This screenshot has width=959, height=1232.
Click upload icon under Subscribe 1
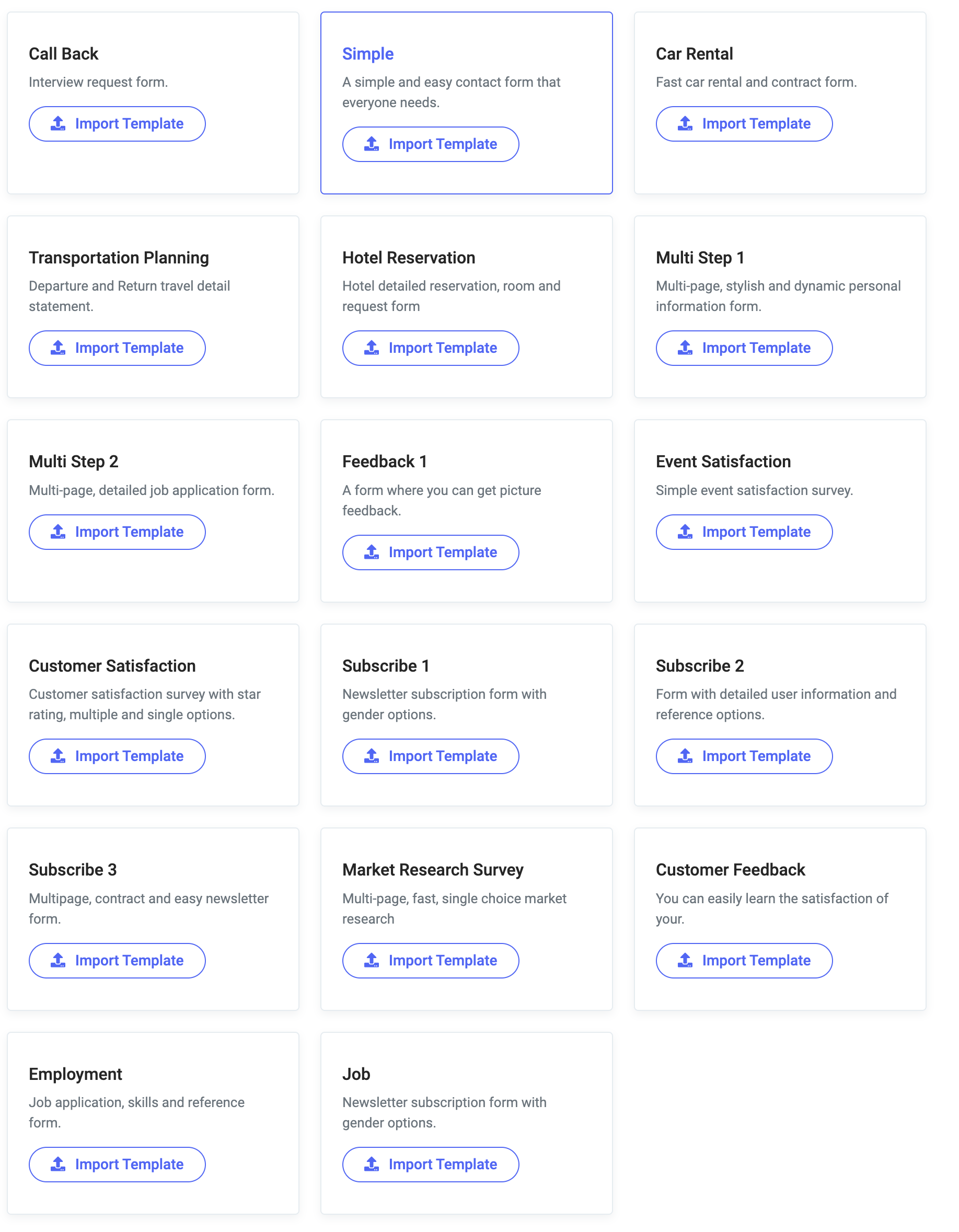[372, 756]
